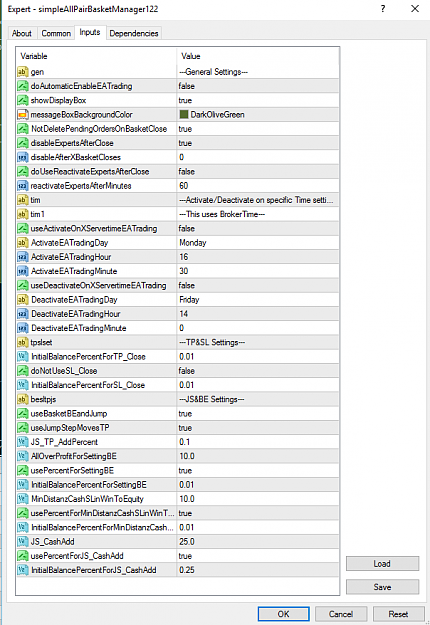Screen dimensions: 430x625
Task: Open the dialog help question mark
Action: (383, 9)
